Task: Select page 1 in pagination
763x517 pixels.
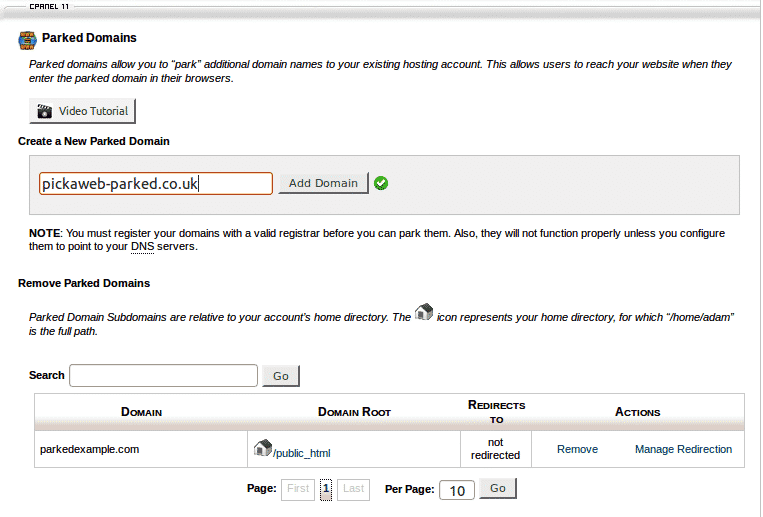Action: [x=325, y=489]
